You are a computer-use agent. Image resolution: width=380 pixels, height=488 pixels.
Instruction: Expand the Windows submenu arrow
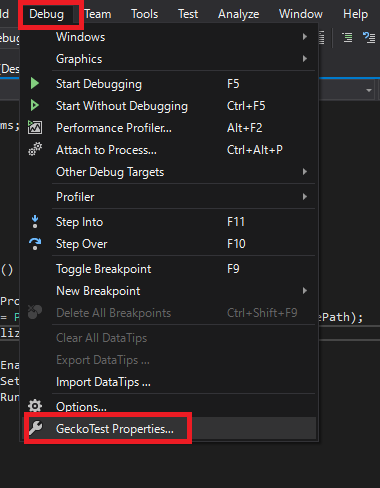click(x=305, y=37)
